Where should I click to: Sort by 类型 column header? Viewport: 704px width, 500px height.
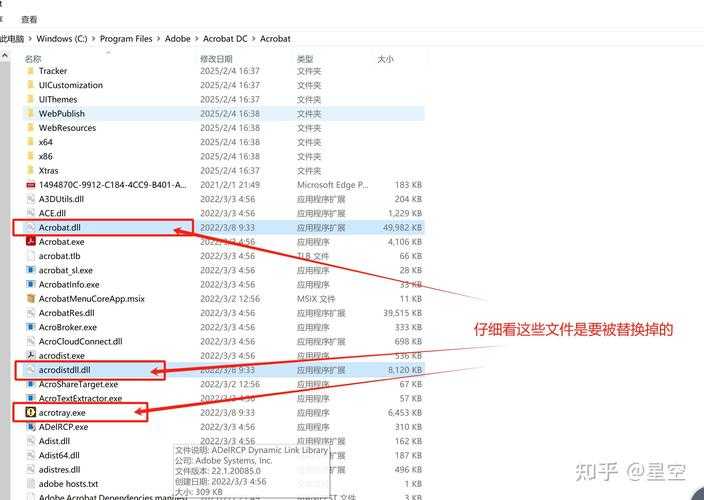[305, 59]
